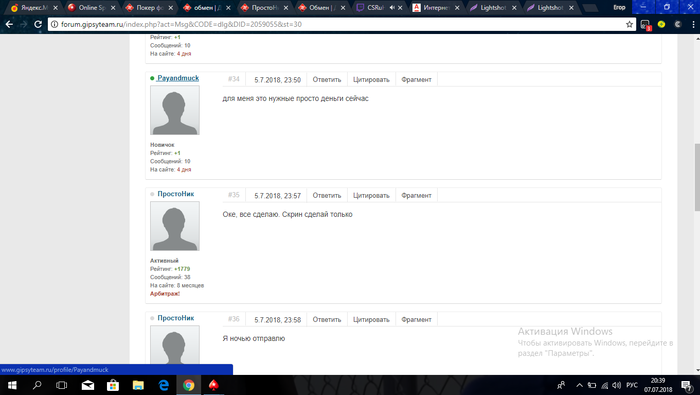This screenshot has width=700, height=395.
Task: Mute audio on the CSRul tab
Action: [392, 8]
